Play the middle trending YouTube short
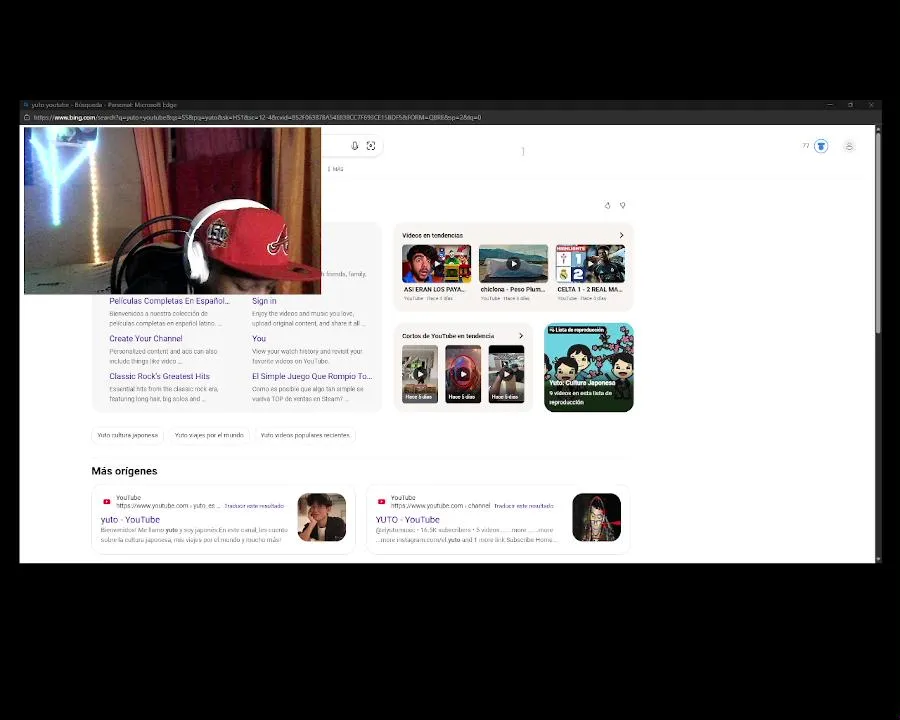Image resolution: width=900 pixels, height=720 pixels. pyautogui.click(x=463, y=374)
